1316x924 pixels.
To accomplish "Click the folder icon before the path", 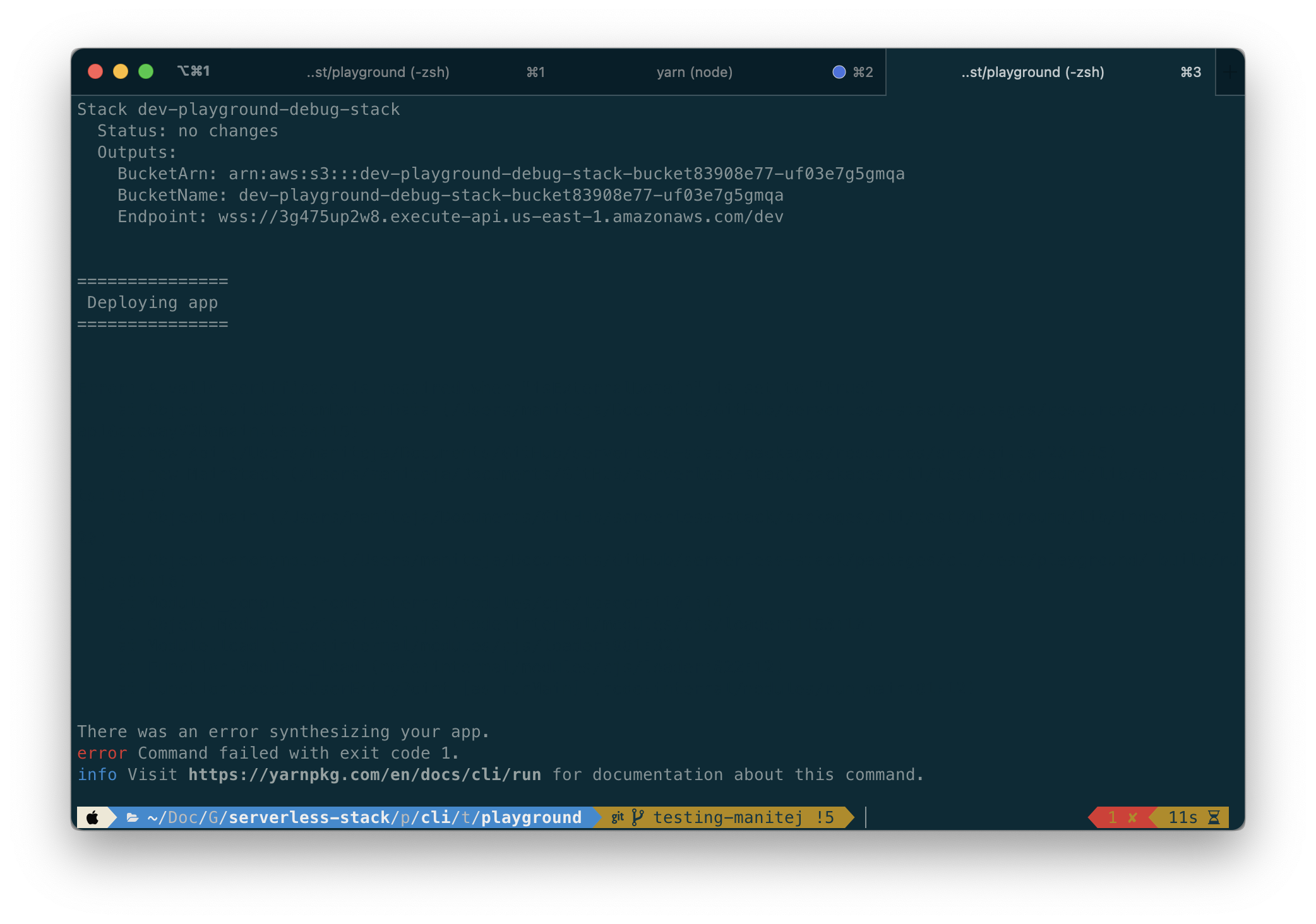I will (x=131, y=817).
